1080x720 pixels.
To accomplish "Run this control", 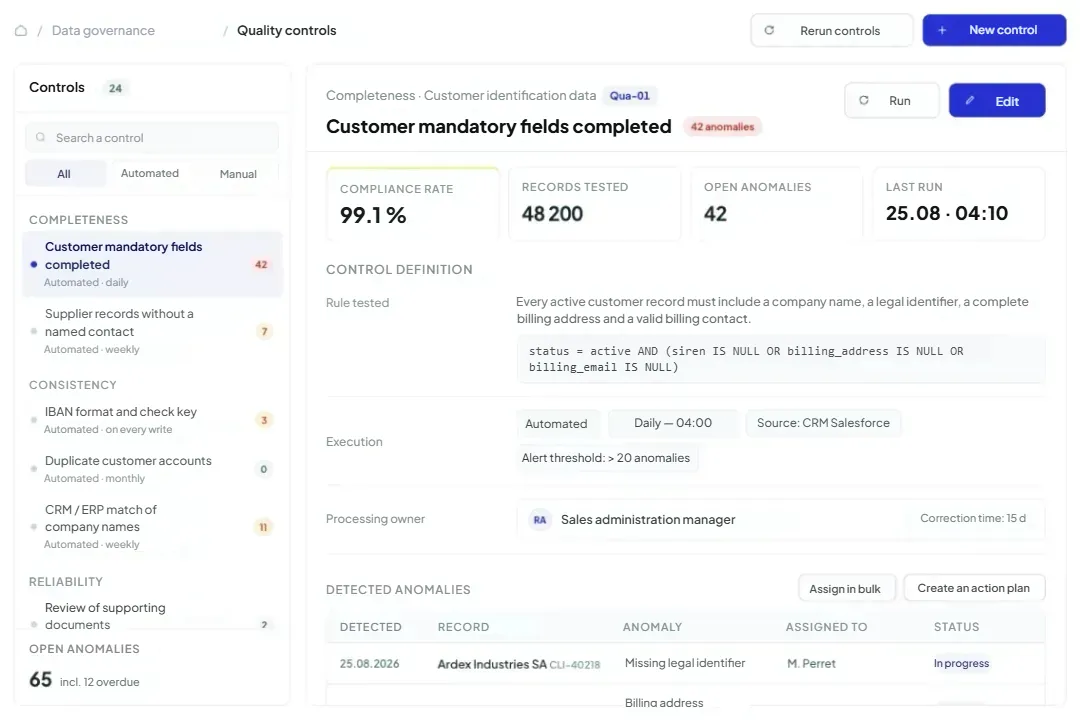I will tap(891, 101).
